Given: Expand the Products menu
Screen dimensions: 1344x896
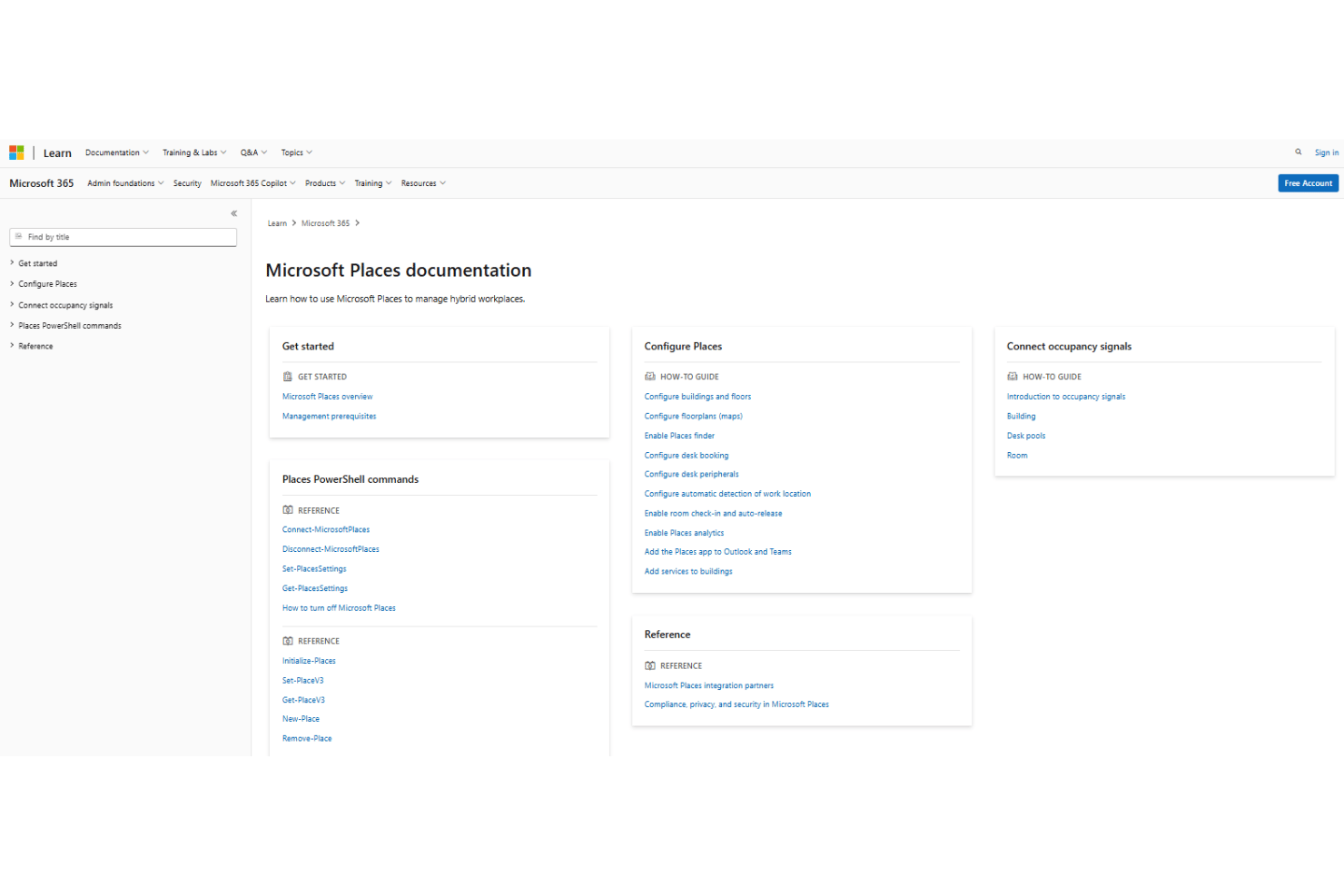Looking at the screenshot, I should 325,183.
